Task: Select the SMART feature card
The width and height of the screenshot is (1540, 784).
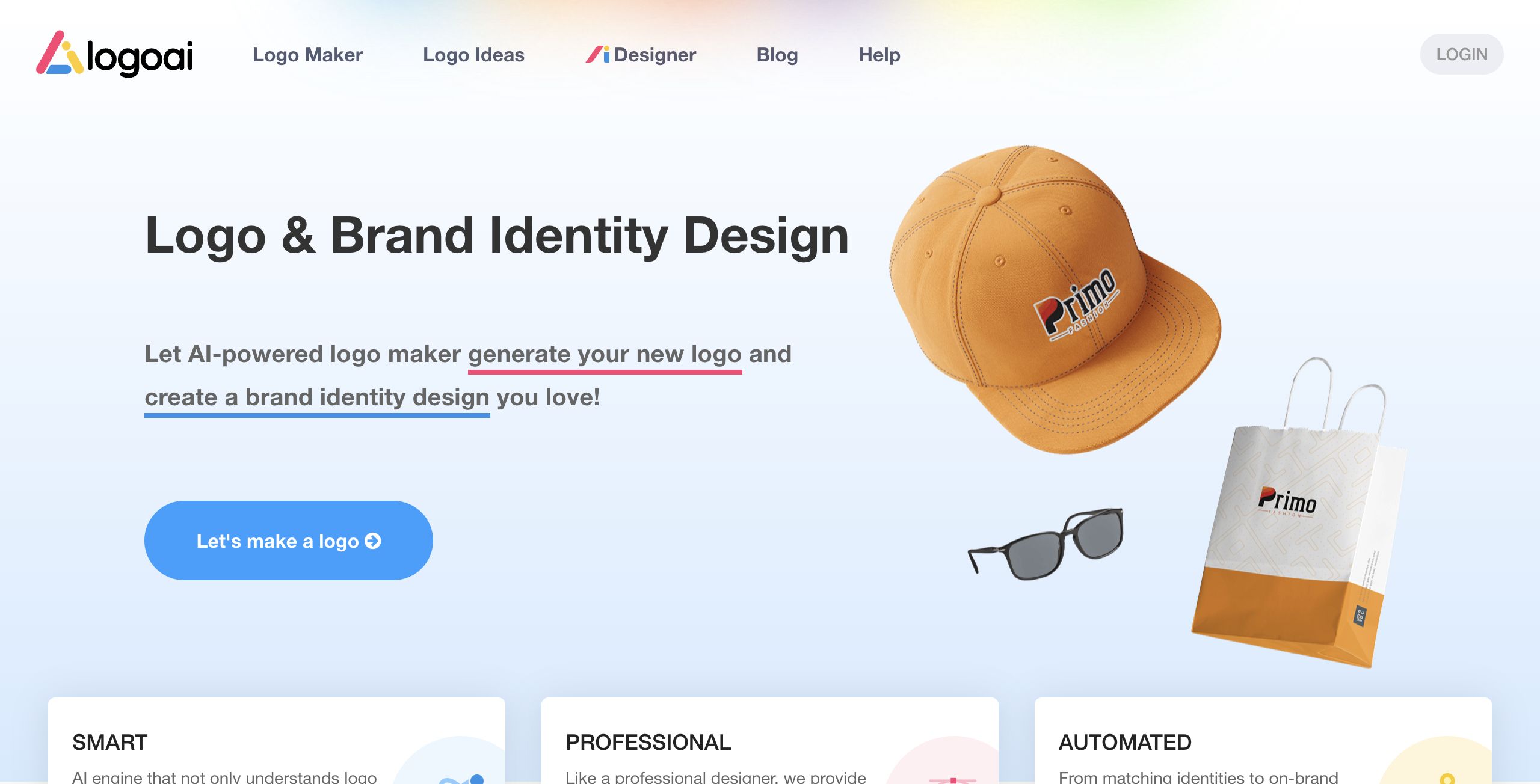Action: click(x=277, y=741)
